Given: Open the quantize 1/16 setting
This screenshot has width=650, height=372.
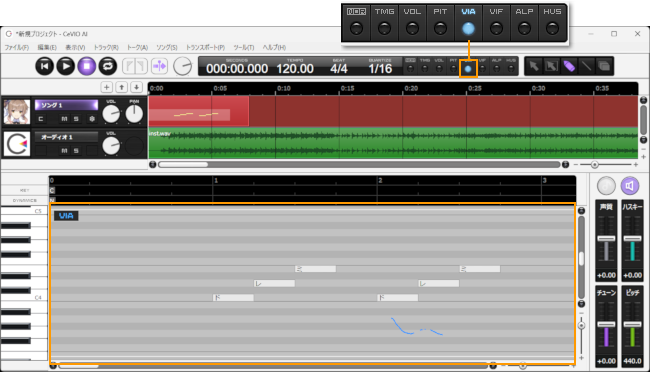Looking at the screenshot, I should pyautogui.click(x=380, y=68).
